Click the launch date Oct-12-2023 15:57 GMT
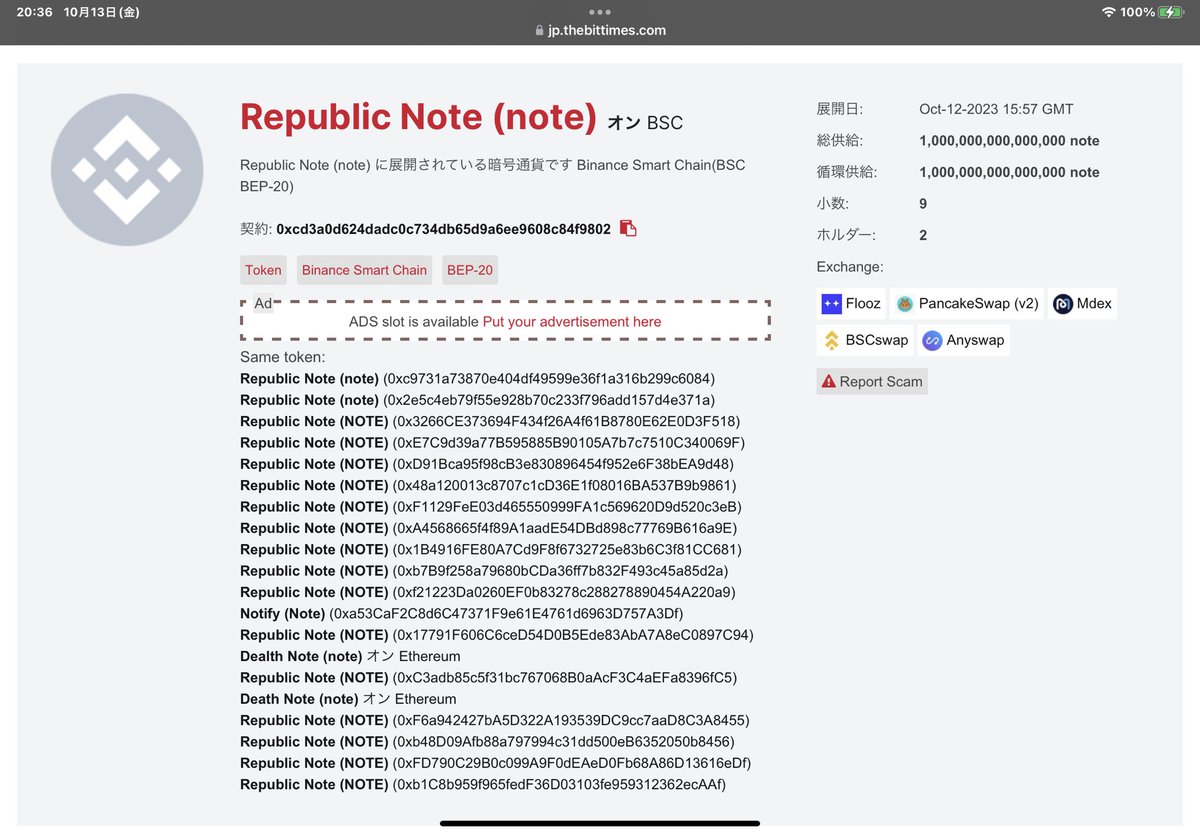The height and width of the screenshot is (834, 1200). pos(996,109)
